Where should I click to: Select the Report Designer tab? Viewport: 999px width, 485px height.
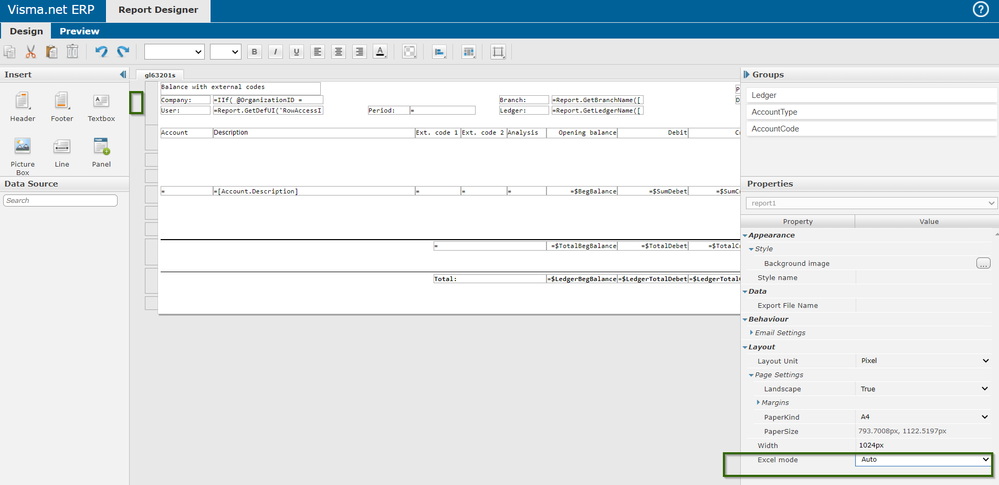pos(158,10)
